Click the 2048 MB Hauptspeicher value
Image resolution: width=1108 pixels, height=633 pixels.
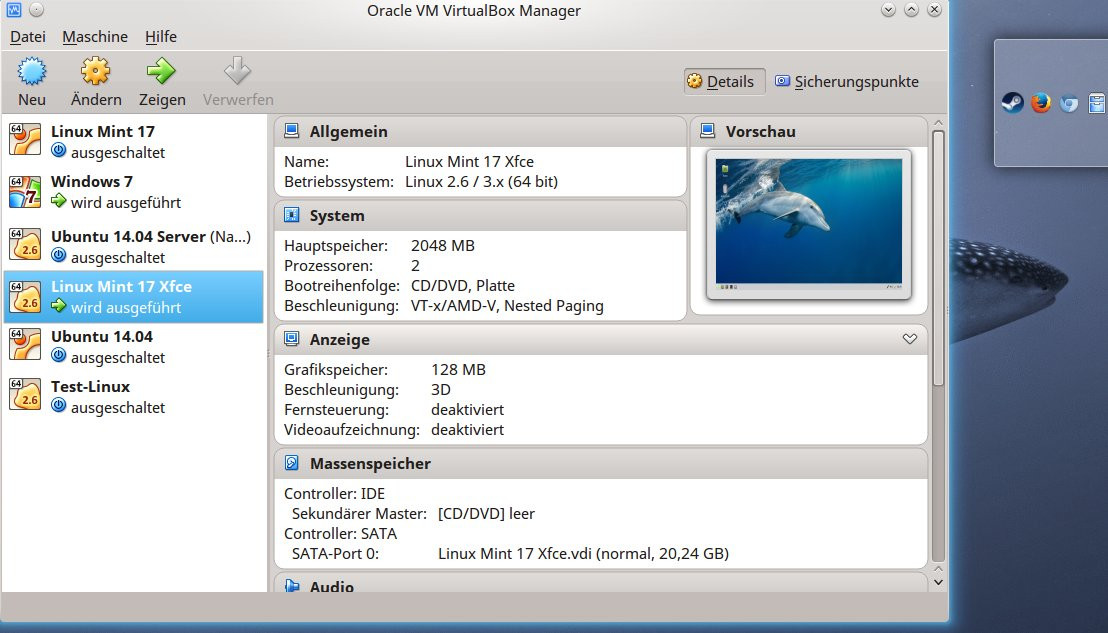(x=442, y=246)
